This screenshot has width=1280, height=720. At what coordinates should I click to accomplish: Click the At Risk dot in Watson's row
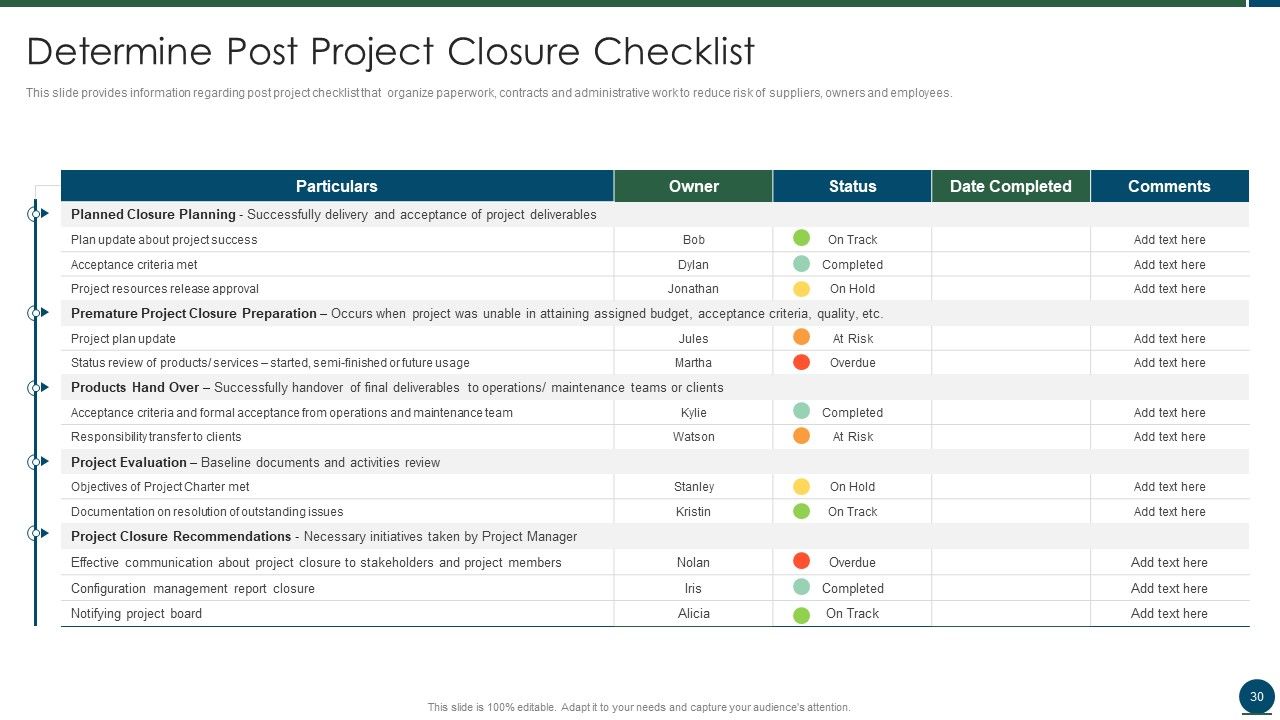801,436
